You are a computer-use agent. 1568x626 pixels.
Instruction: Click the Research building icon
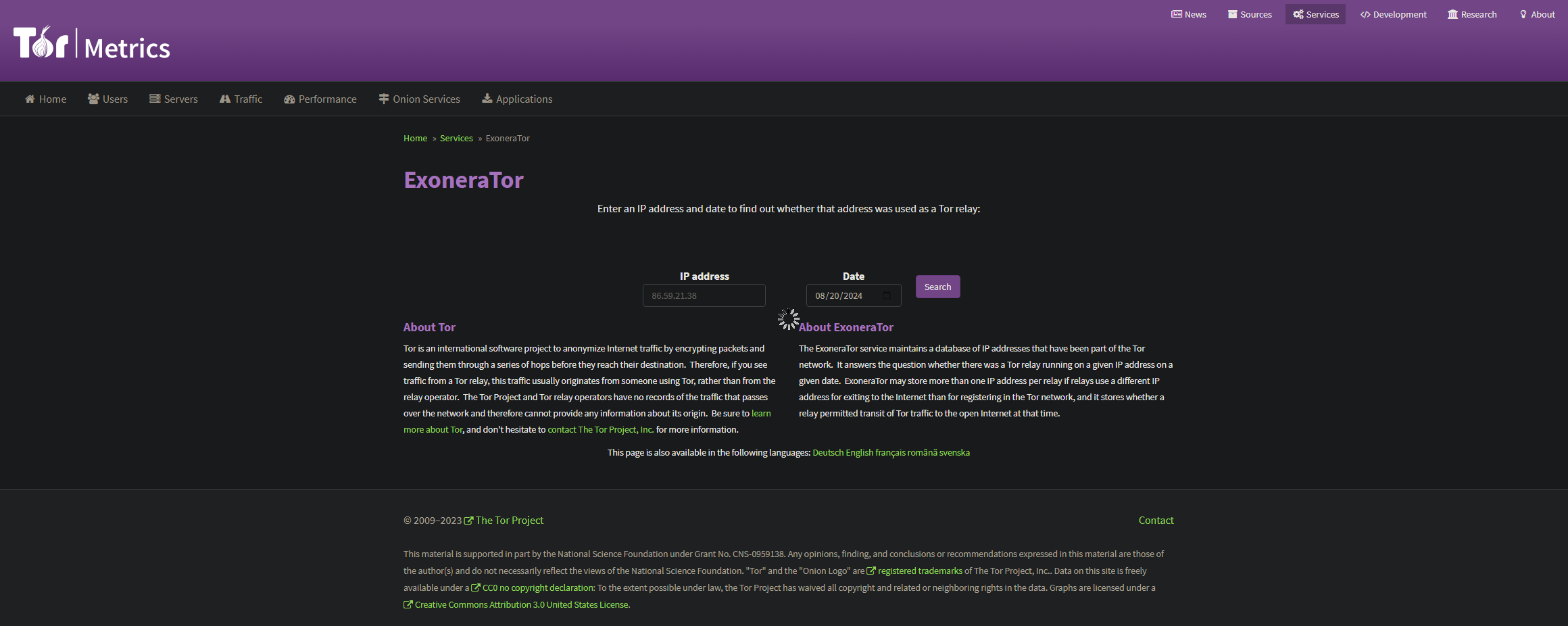click(x=1452, y=14)
